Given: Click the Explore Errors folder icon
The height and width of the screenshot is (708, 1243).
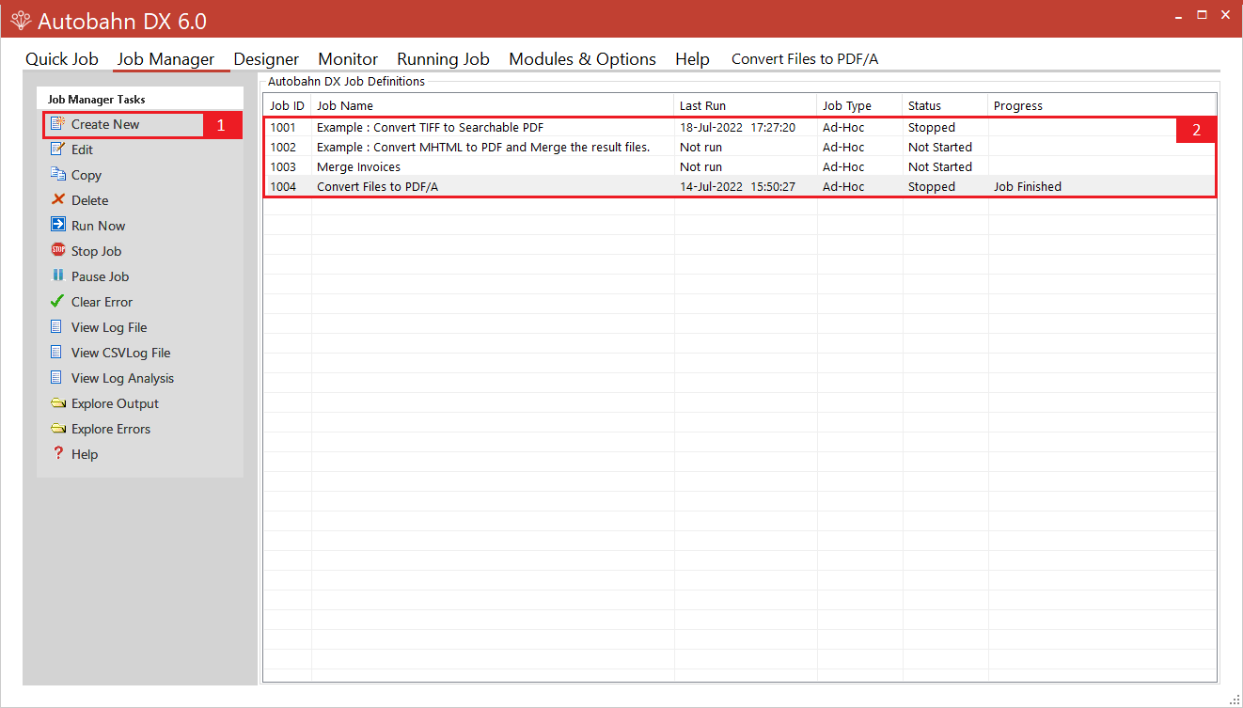Looking at the screenshot, I should [58, 429].
